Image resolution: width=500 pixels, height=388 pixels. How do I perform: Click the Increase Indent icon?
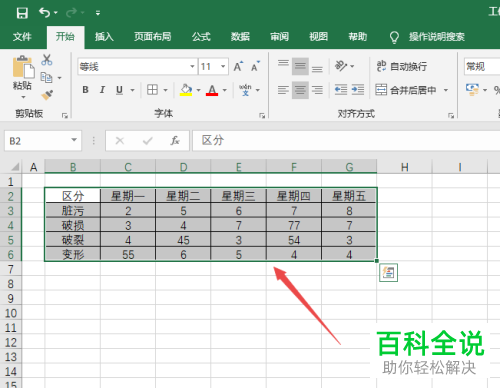click(358, 90)
